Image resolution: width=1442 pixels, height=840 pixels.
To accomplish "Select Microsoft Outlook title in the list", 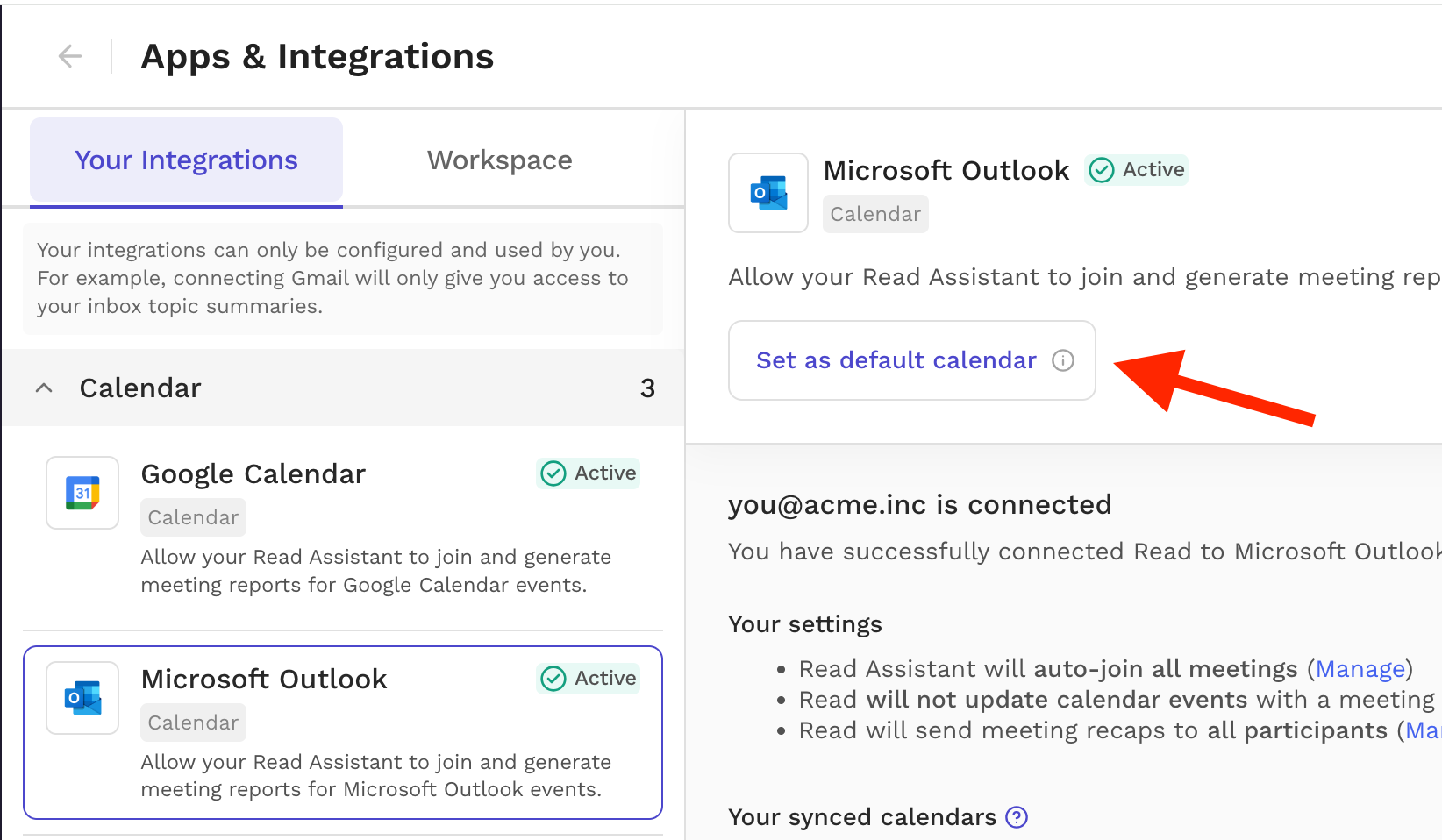I will pos(264,679).
